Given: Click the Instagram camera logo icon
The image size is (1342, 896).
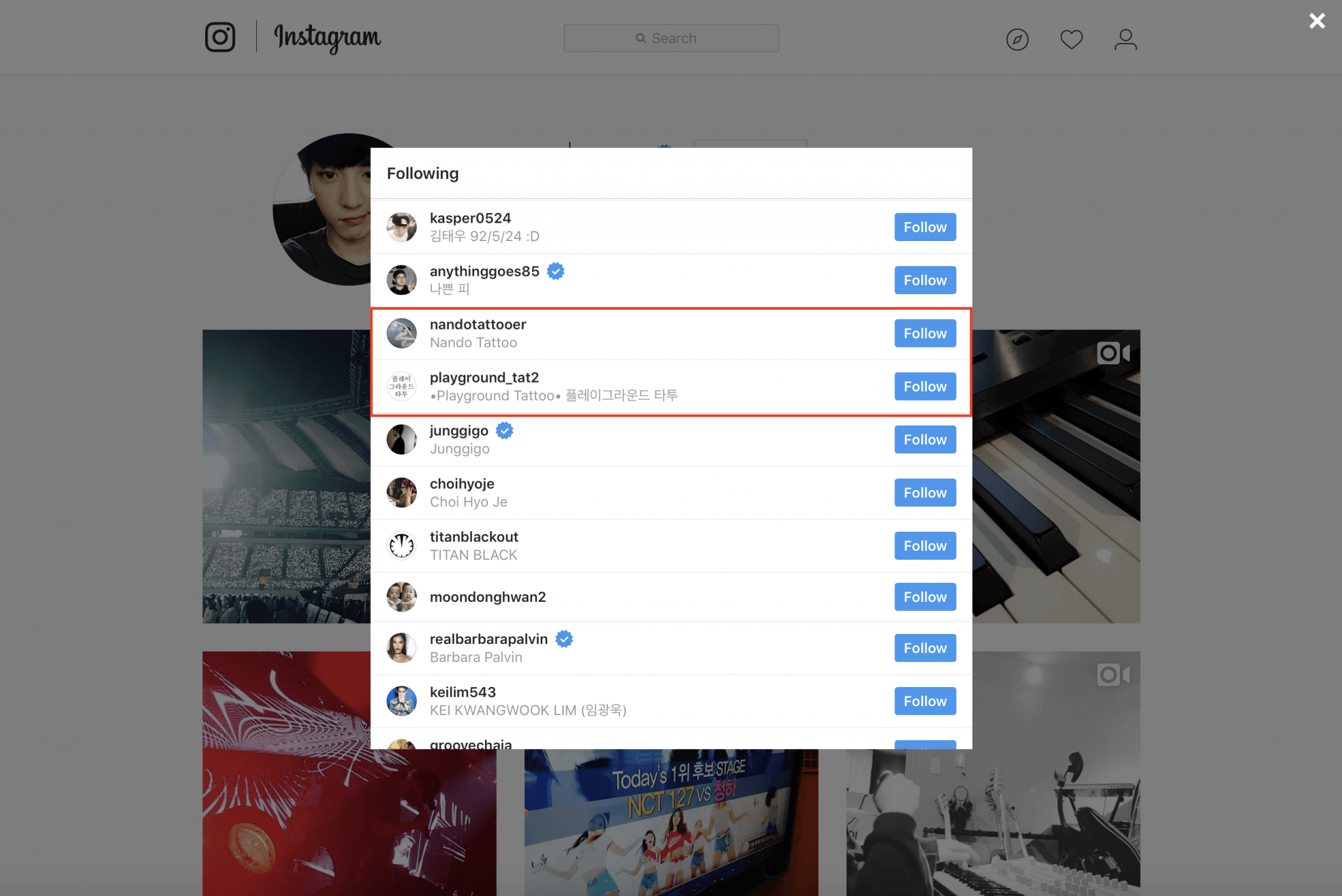Looking at the screenshot, I should coord(220,37).
